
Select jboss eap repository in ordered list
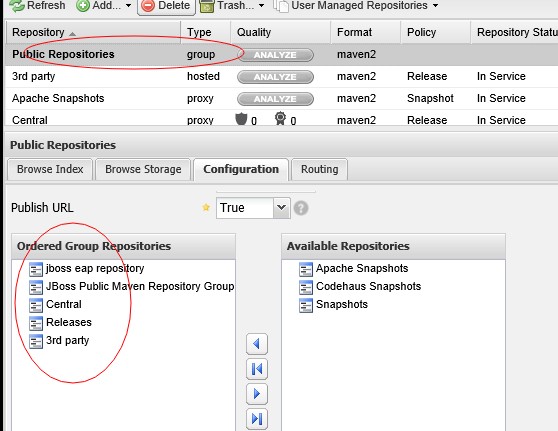tap(95, 268)
